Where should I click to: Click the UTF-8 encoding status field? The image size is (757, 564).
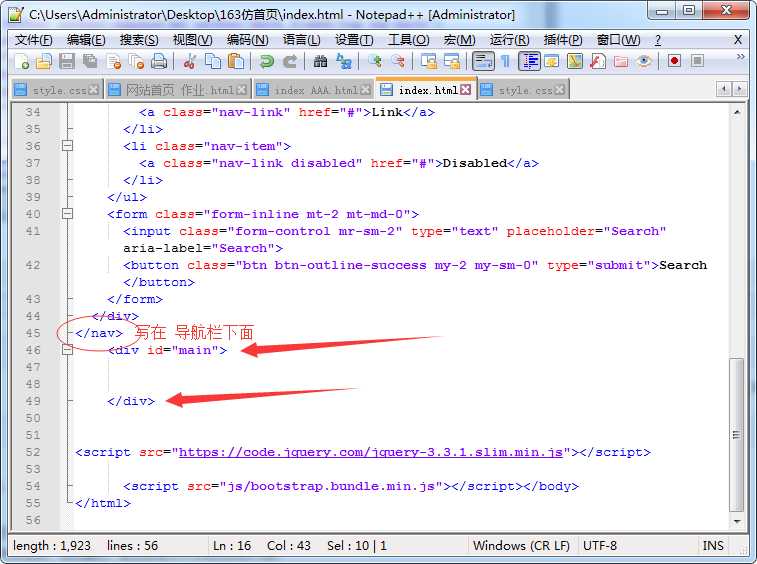point(600,546)
